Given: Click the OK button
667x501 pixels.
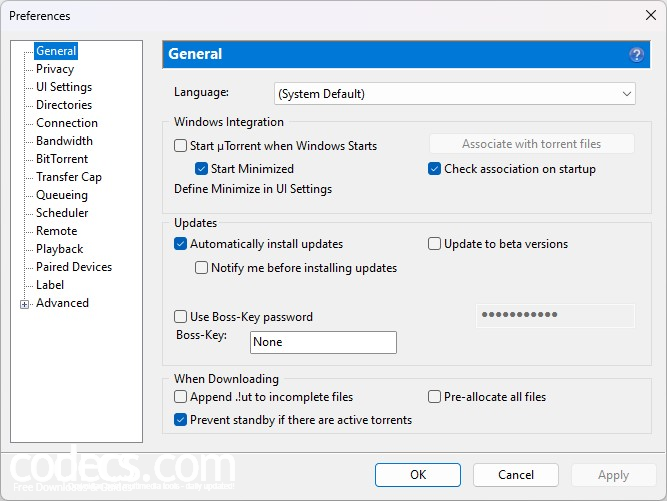Looking at the screenshot, I should pos(418,475).
